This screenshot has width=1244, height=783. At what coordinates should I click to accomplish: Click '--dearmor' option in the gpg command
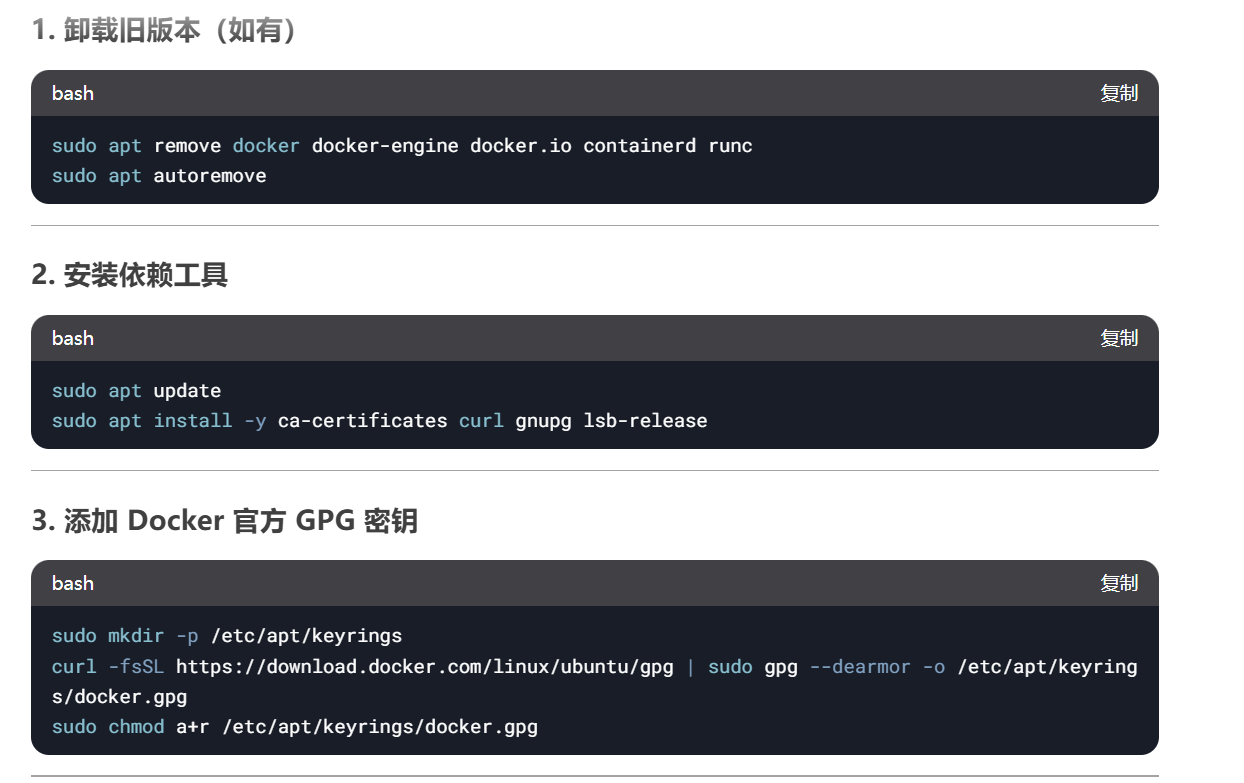860,666
